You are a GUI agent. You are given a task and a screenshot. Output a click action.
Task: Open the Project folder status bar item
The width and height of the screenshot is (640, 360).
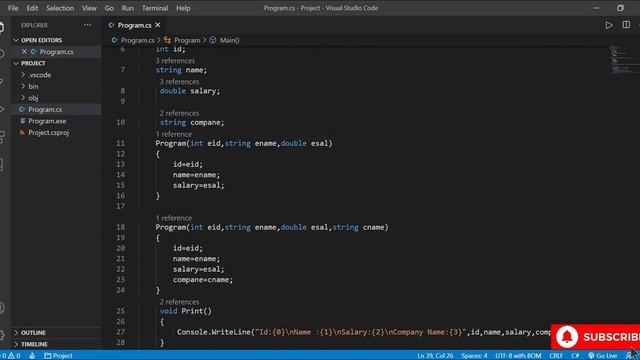58,356
